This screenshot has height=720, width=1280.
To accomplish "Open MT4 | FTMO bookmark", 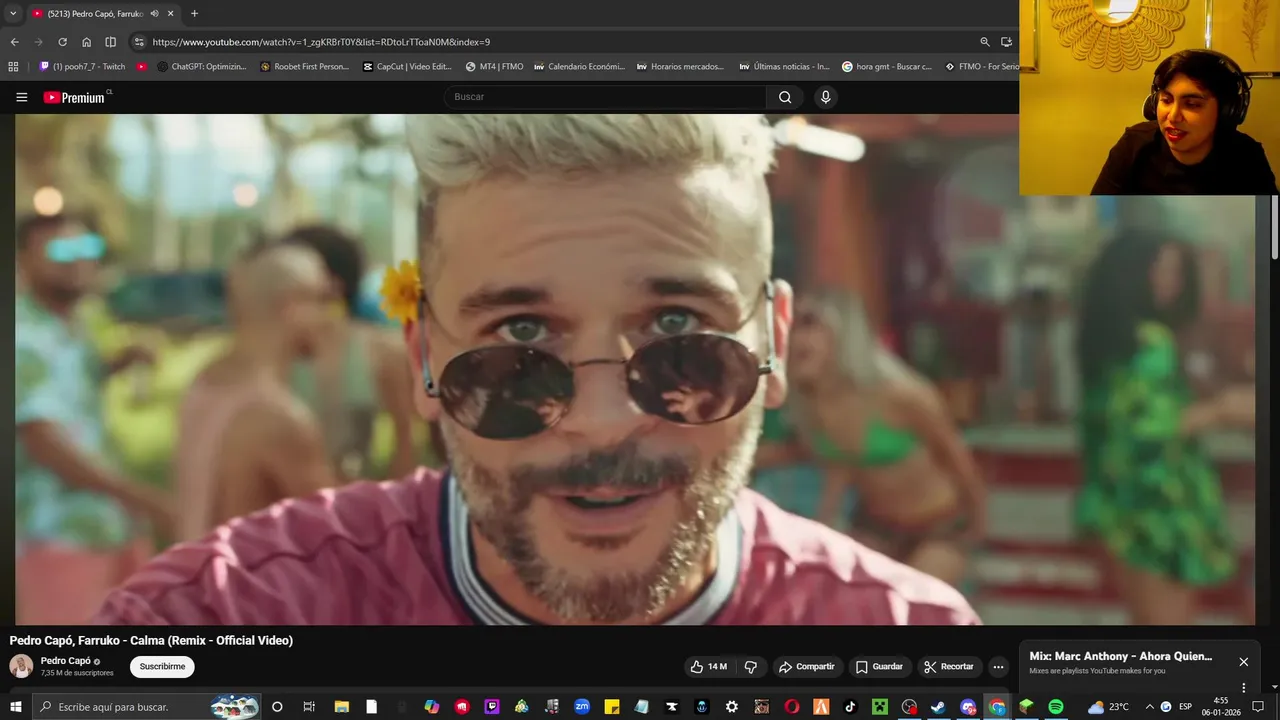I will (x=495, y=67).
